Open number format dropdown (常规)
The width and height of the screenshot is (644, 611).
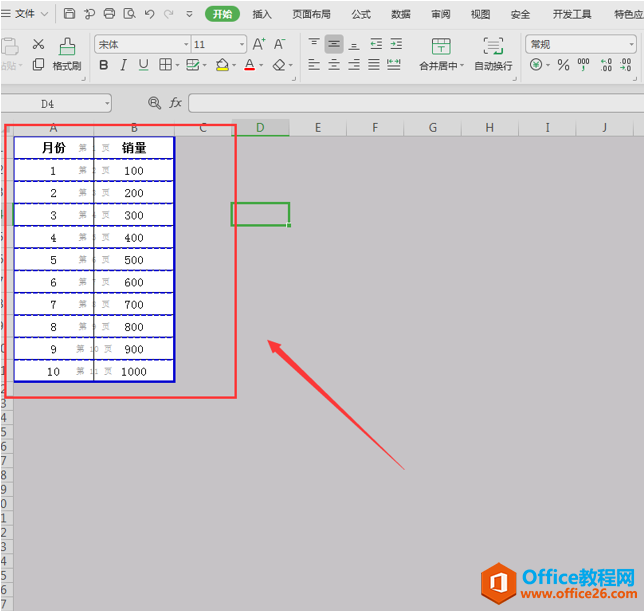pyautogui.click(x=631, y=44)
